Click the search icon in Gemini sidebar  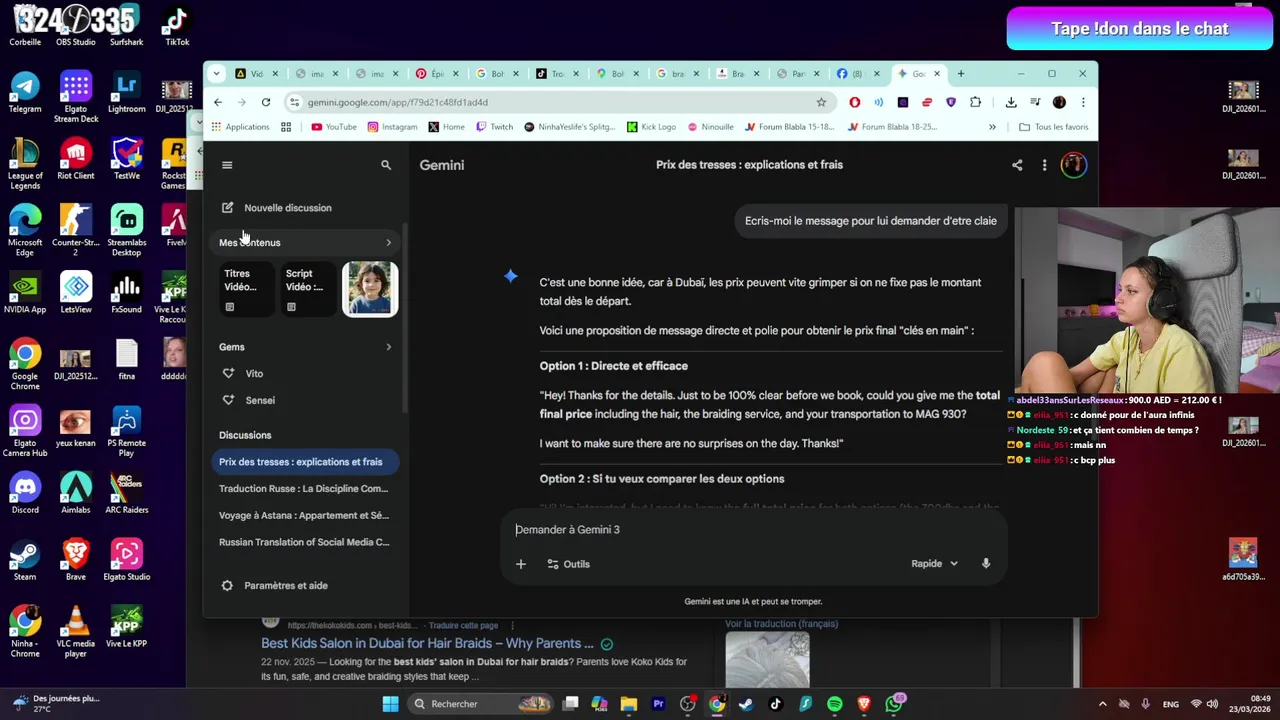386,165
